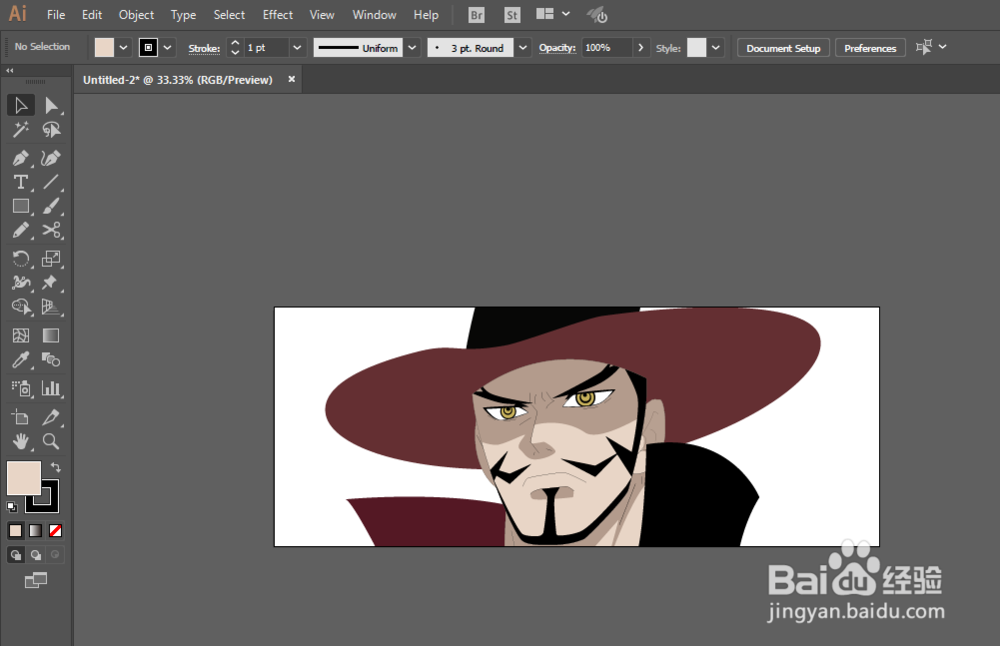Set paint mode to None

tap(55, 531)
